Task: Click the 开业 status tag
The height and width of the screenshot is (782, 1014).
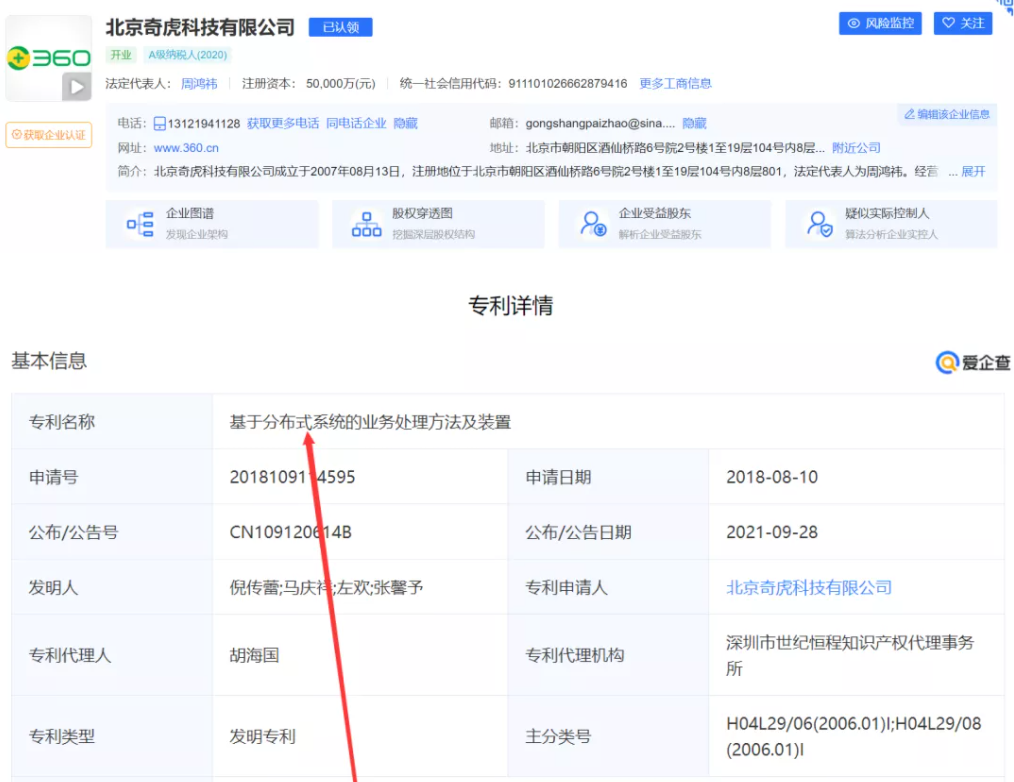Action: click(120, 55)
